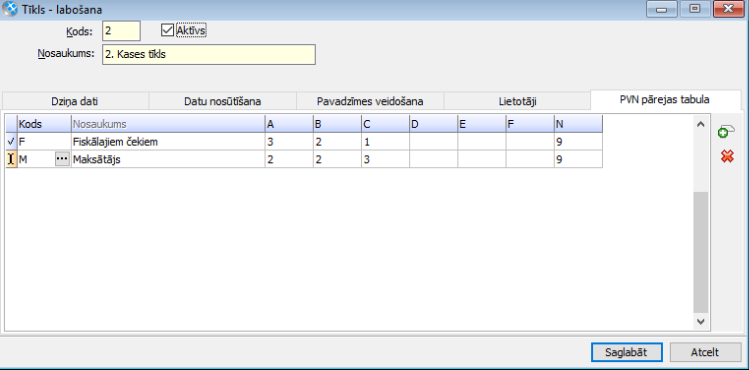
Task: Select the Lietotāji tab
Action: (517, 102)
